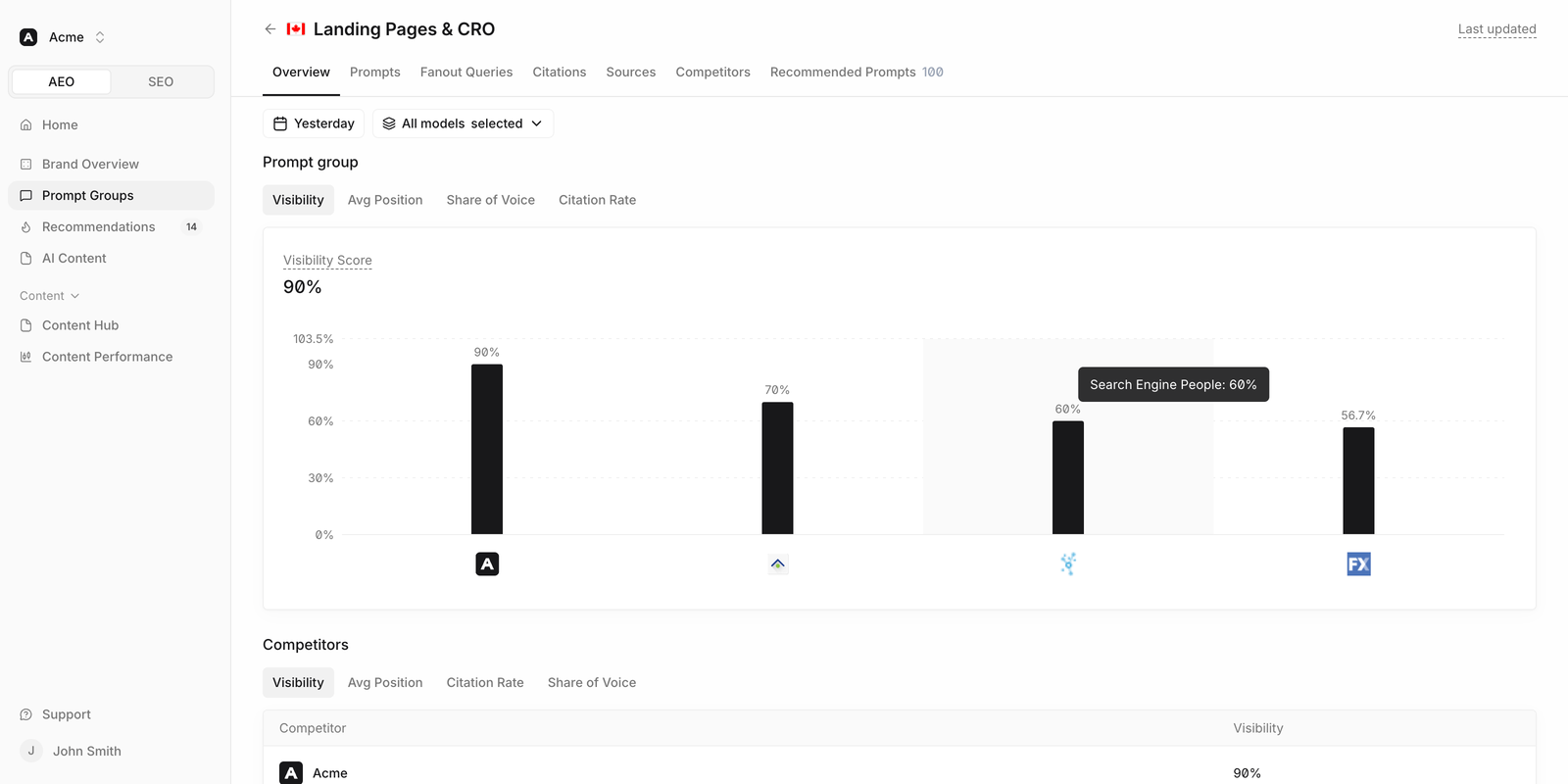Select Citation Rate in Prompt group
The width and height of the screenshot is (1568, 784).
coord(598,200)
